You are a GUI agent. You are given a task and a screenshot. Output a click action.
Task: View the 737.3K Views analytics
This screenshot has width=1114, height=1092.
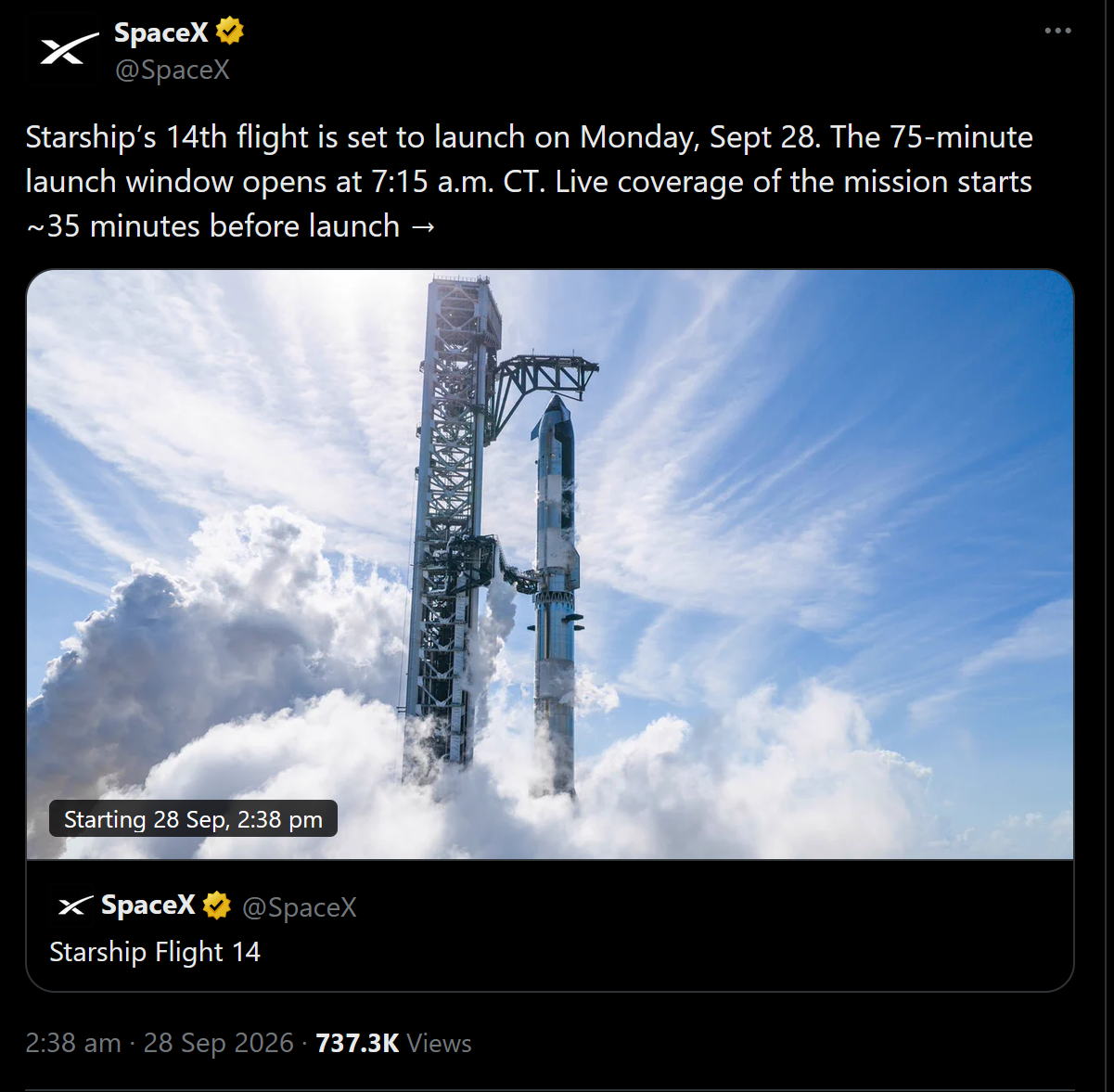coord(393,1043)
